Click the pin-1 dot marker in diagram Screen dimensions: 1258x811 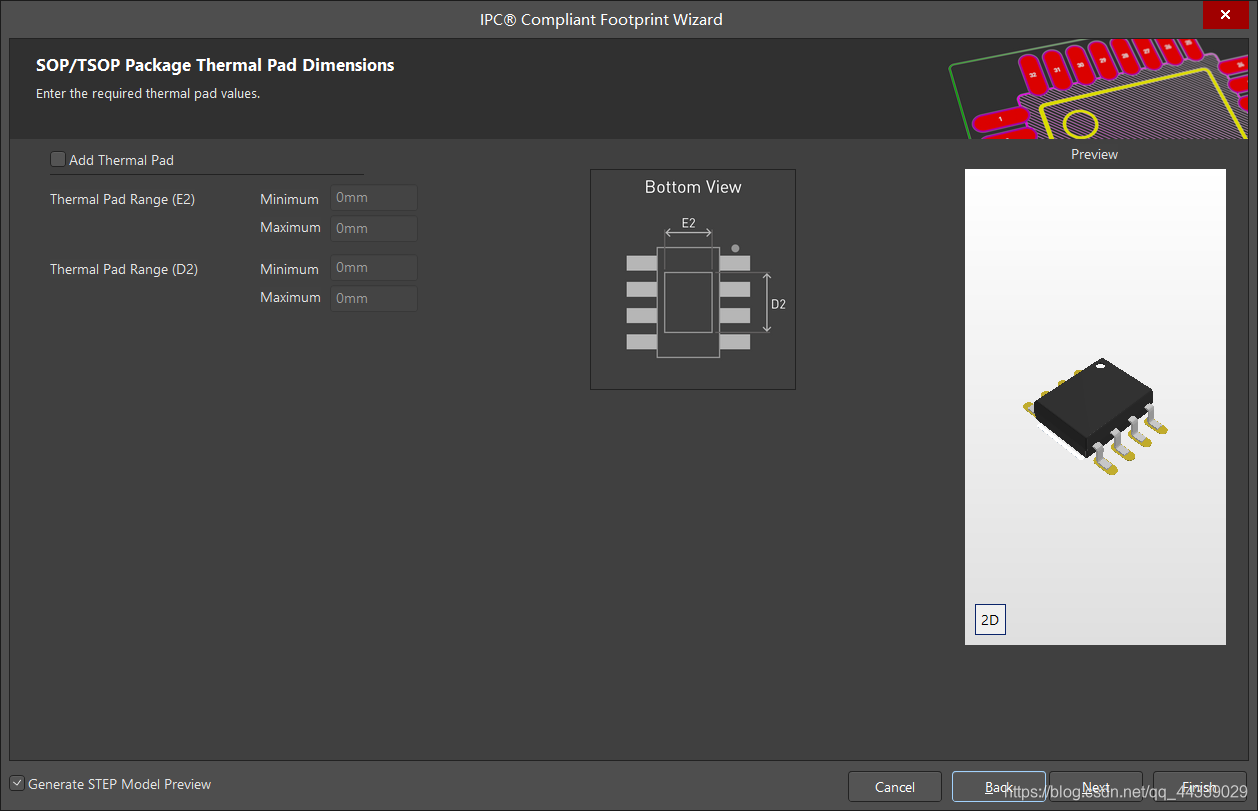point(735,248)
